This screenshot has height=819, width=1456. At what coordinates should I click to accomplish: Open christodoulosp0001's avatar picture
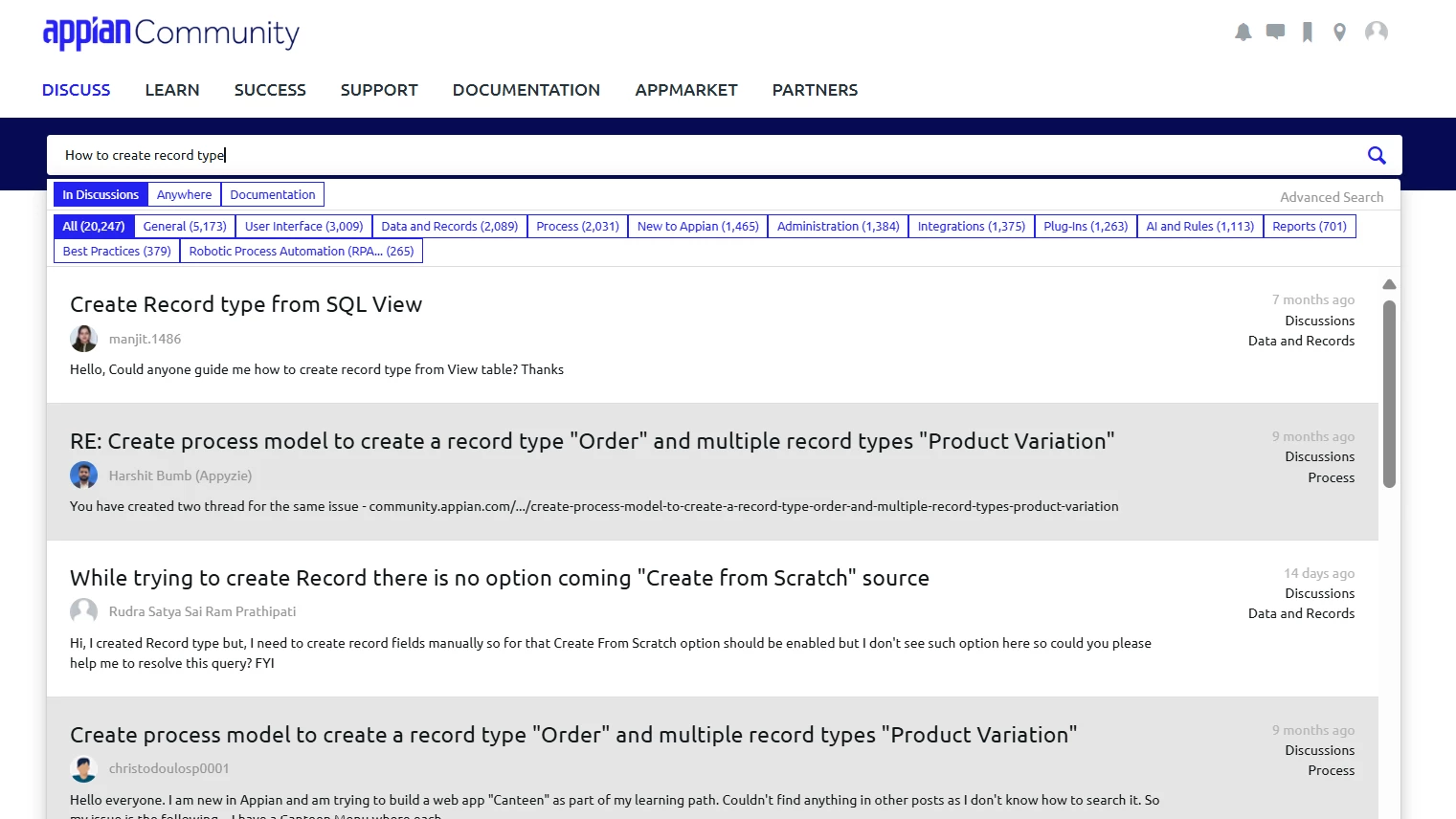[x=83, y=768]
